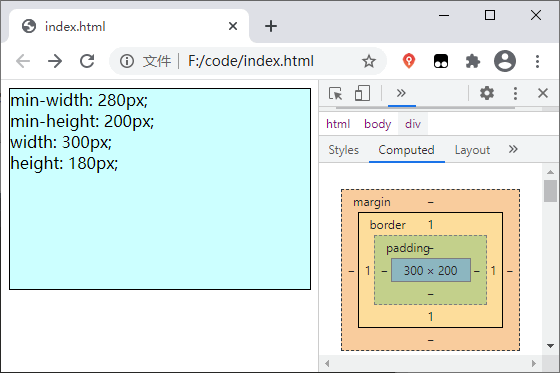The image size is (560, 373).
Task: Open the extensions puzzle icon
Action: pos(472,61)
